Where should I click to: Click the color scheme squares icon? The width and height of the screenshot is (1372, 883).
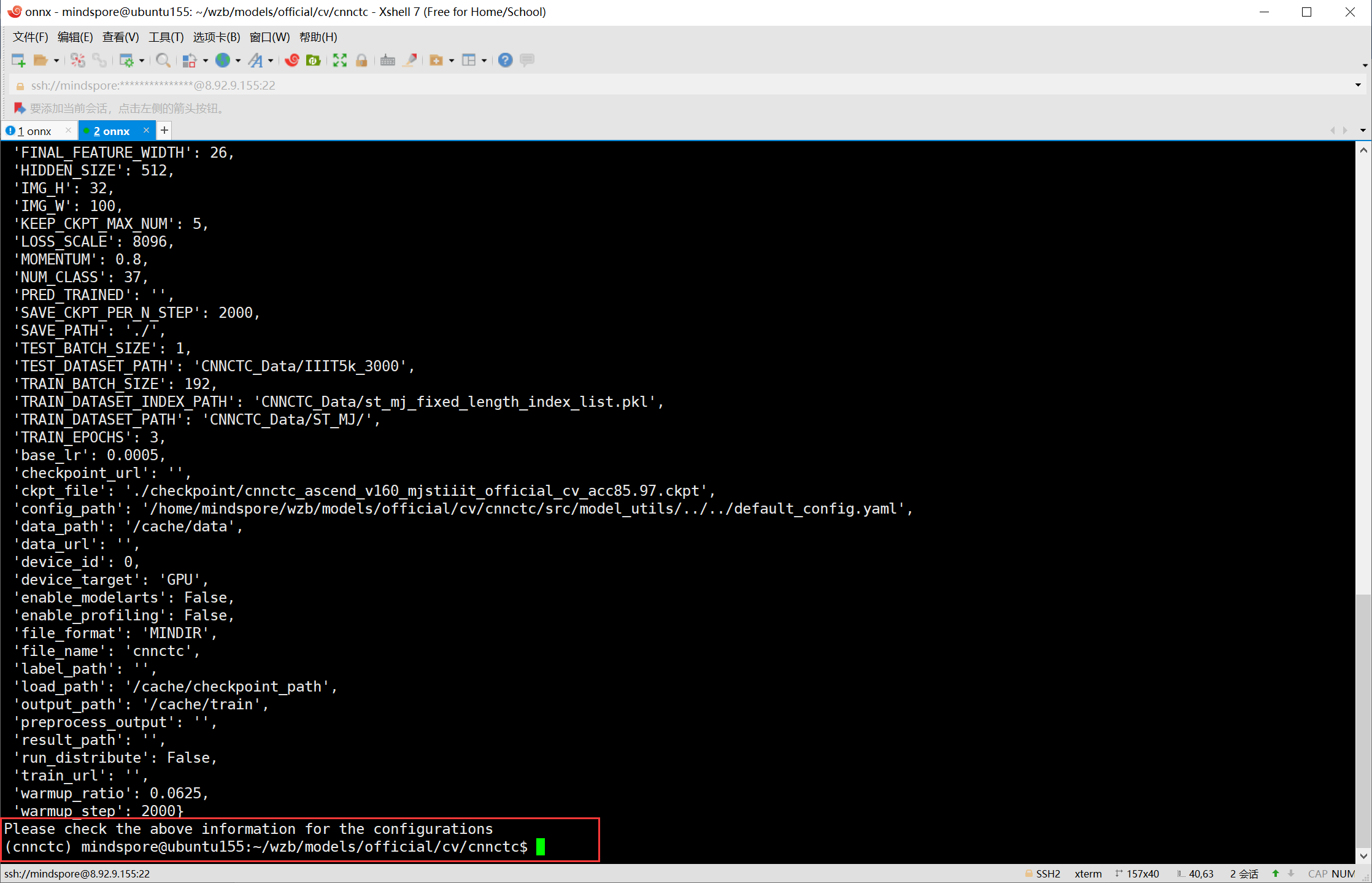(190, 60)
